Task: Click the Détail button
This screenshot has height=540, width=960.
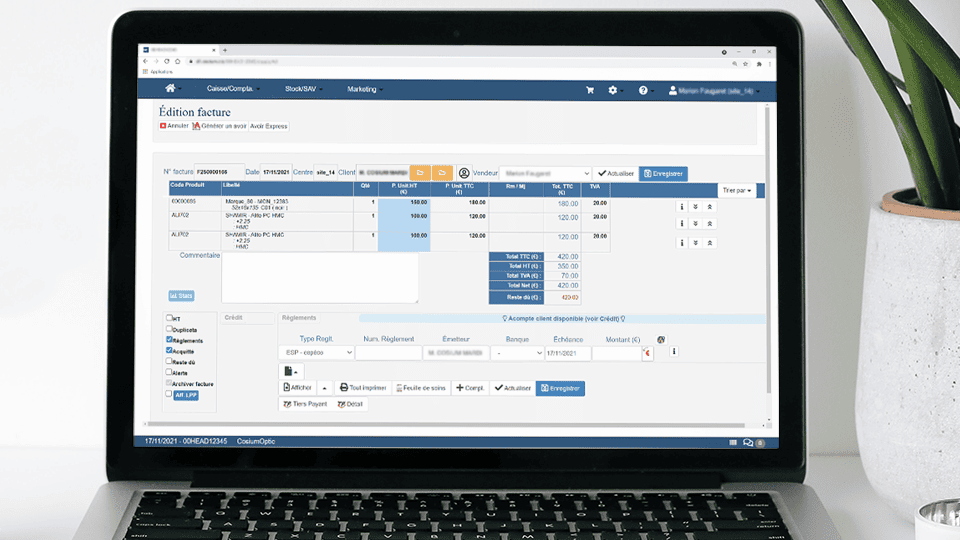Action: (350, 404)
